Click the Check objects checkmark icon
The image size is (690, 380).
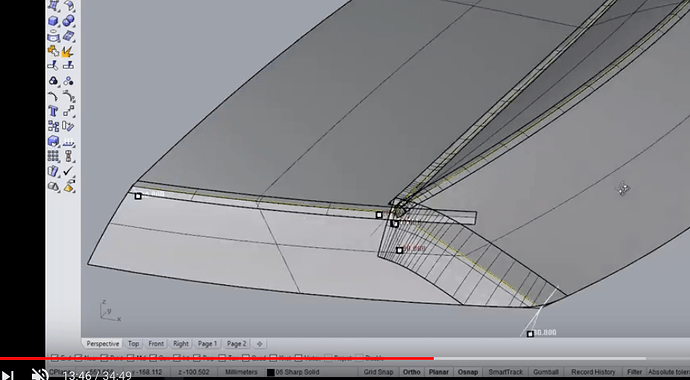(x=68, y=171)
